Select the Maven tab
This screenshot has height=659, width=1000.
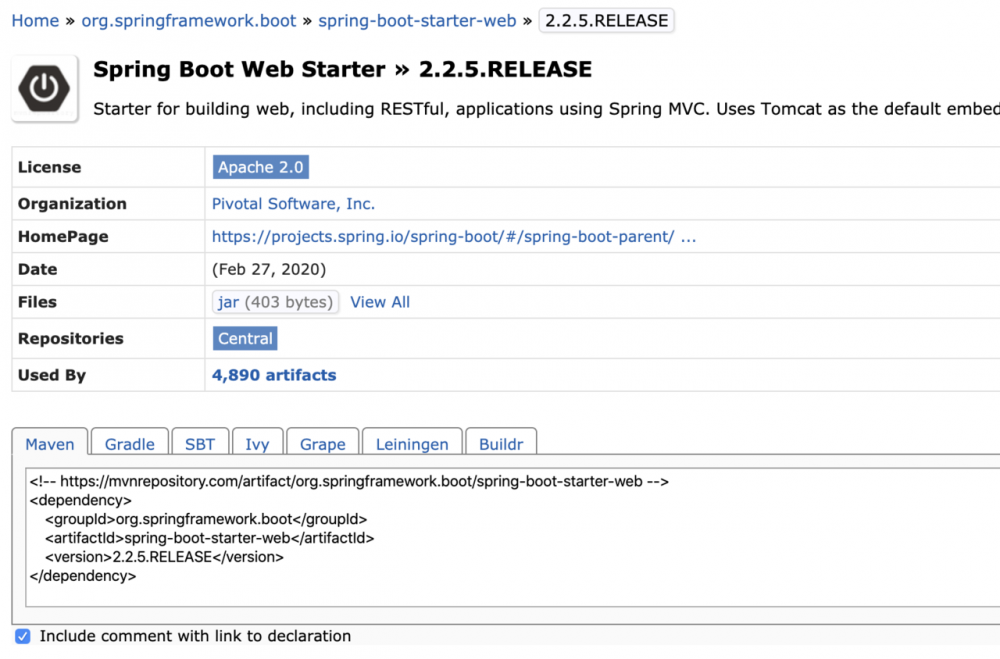click(49, 443)
